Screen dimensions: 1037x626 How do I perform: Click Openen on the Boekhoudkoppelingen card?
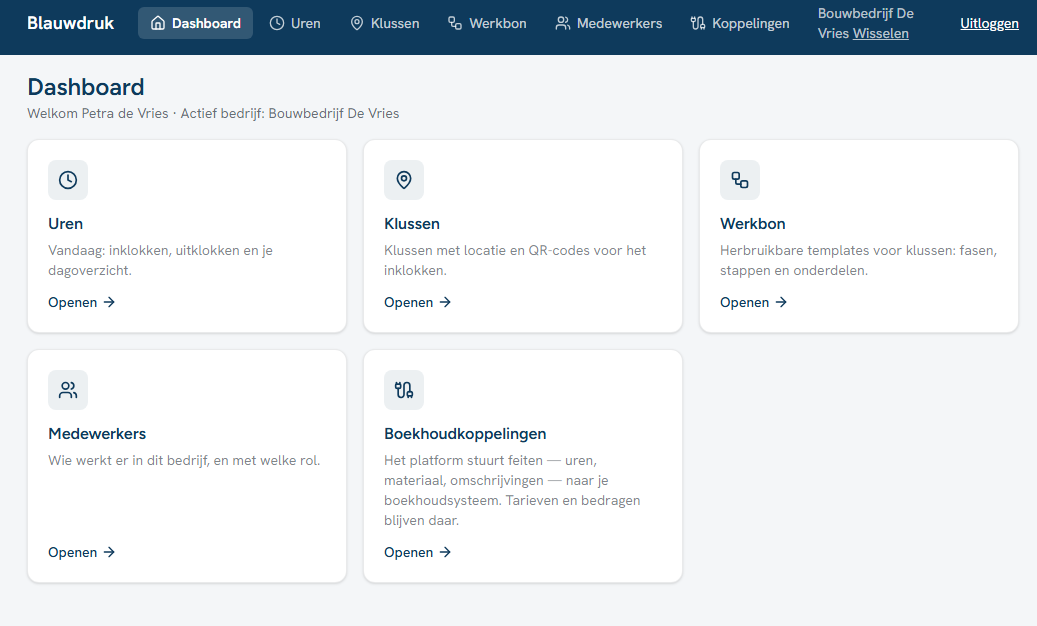418,552
